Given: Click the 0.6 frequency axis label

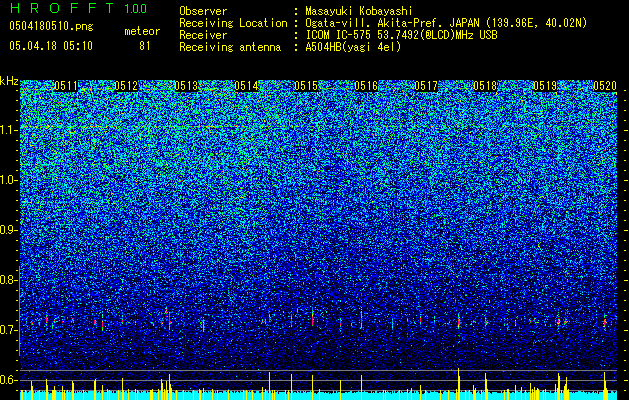Looking at the screenshot, I should pyautogui.click(x=8, y=380).
